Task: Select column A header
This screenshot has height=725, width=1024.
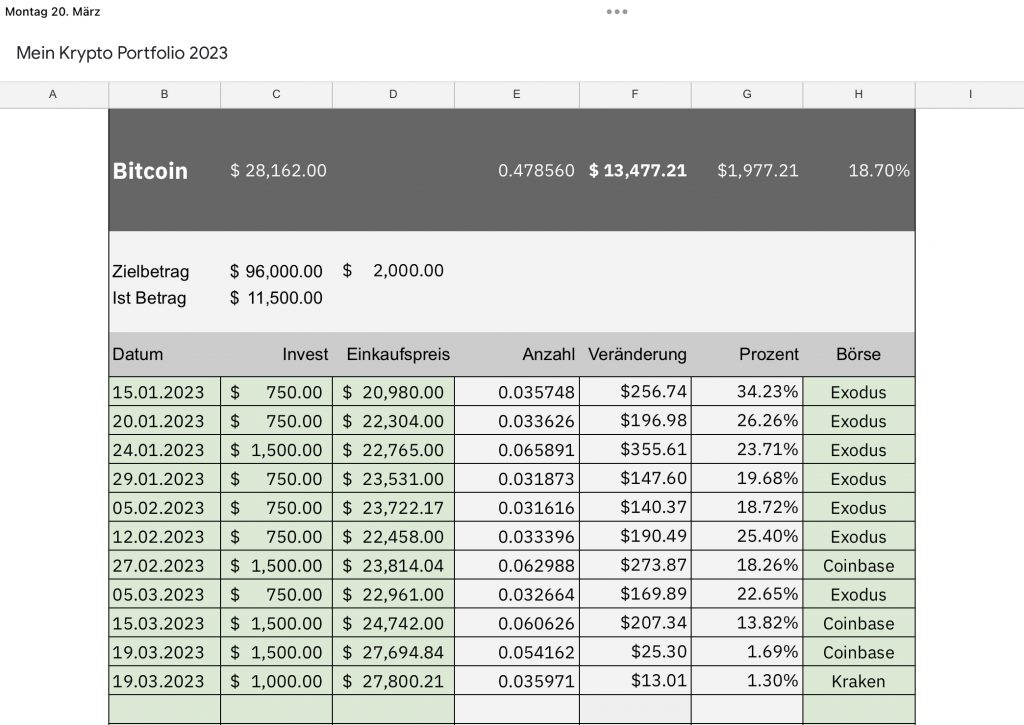Action: pos(54,94)
